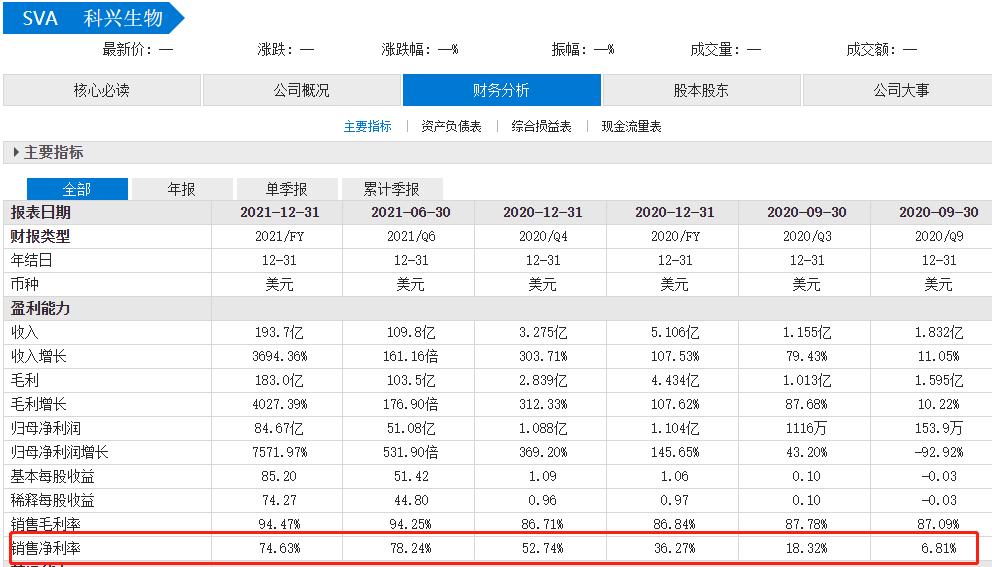Click the 161.16倍 revenue growth value

pos(411,356)
